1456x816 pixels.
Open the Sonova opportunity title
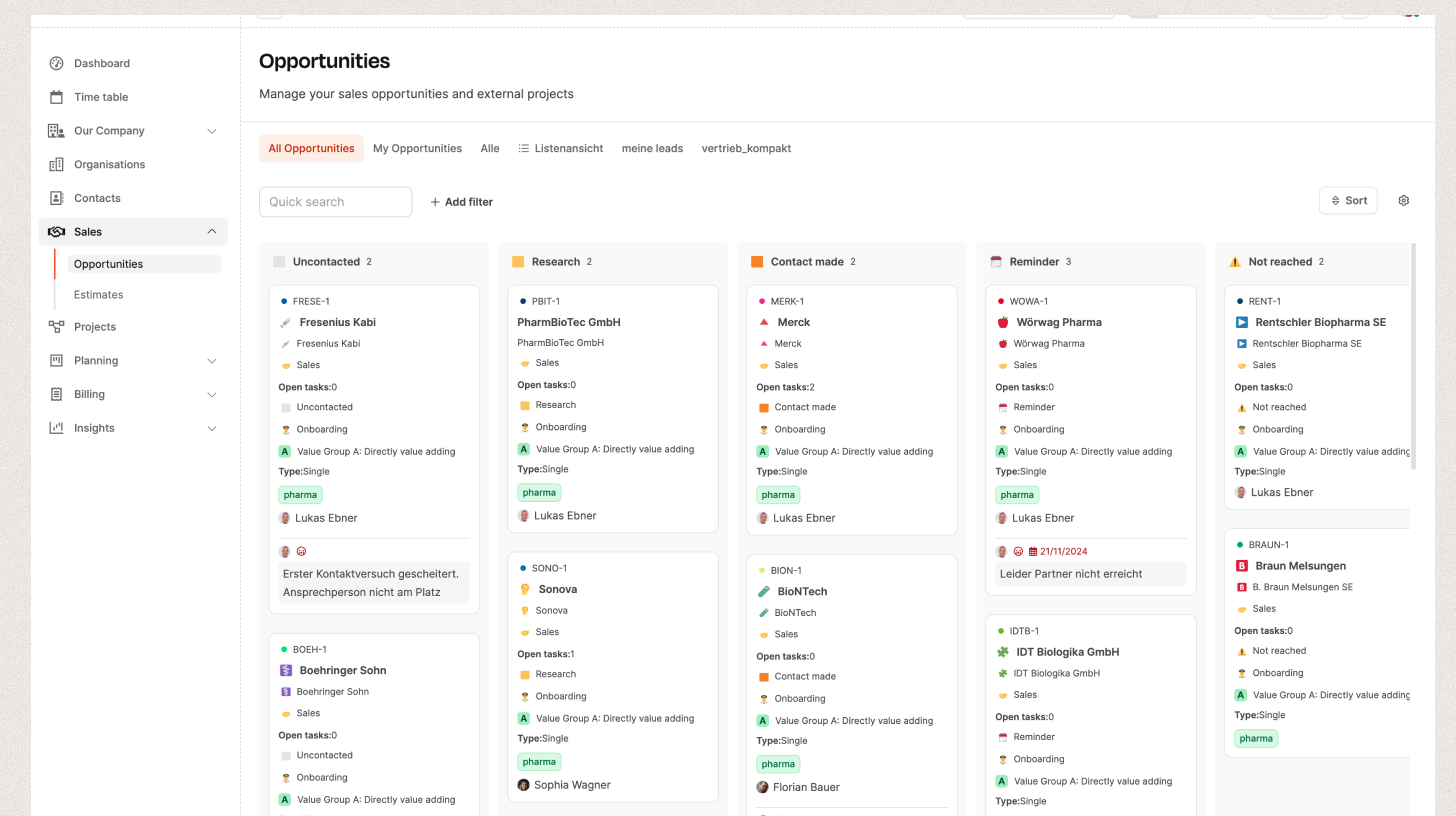point(558,589)
